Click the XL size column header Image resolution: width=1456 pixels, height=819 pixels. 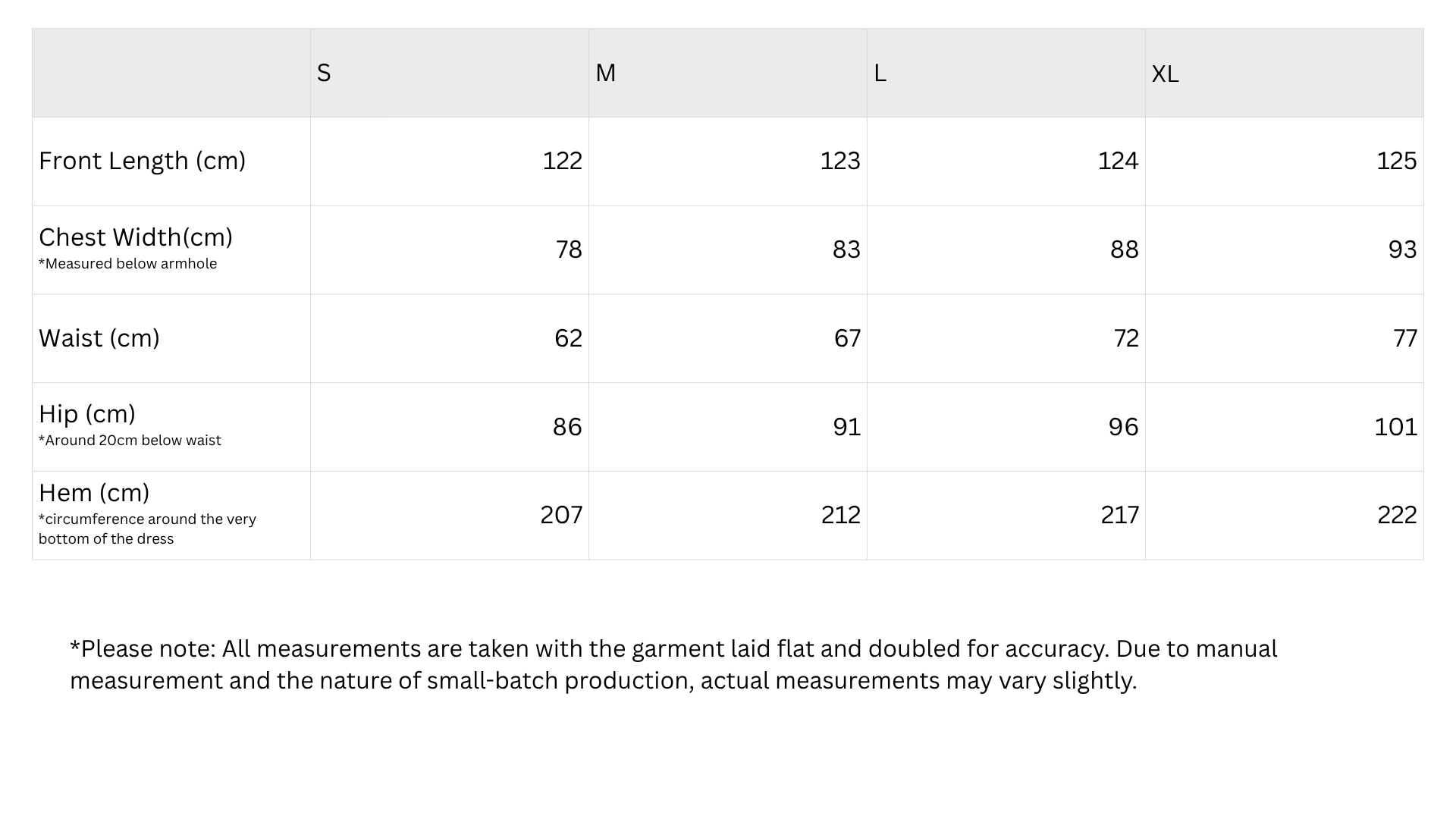coord(1165,74)
